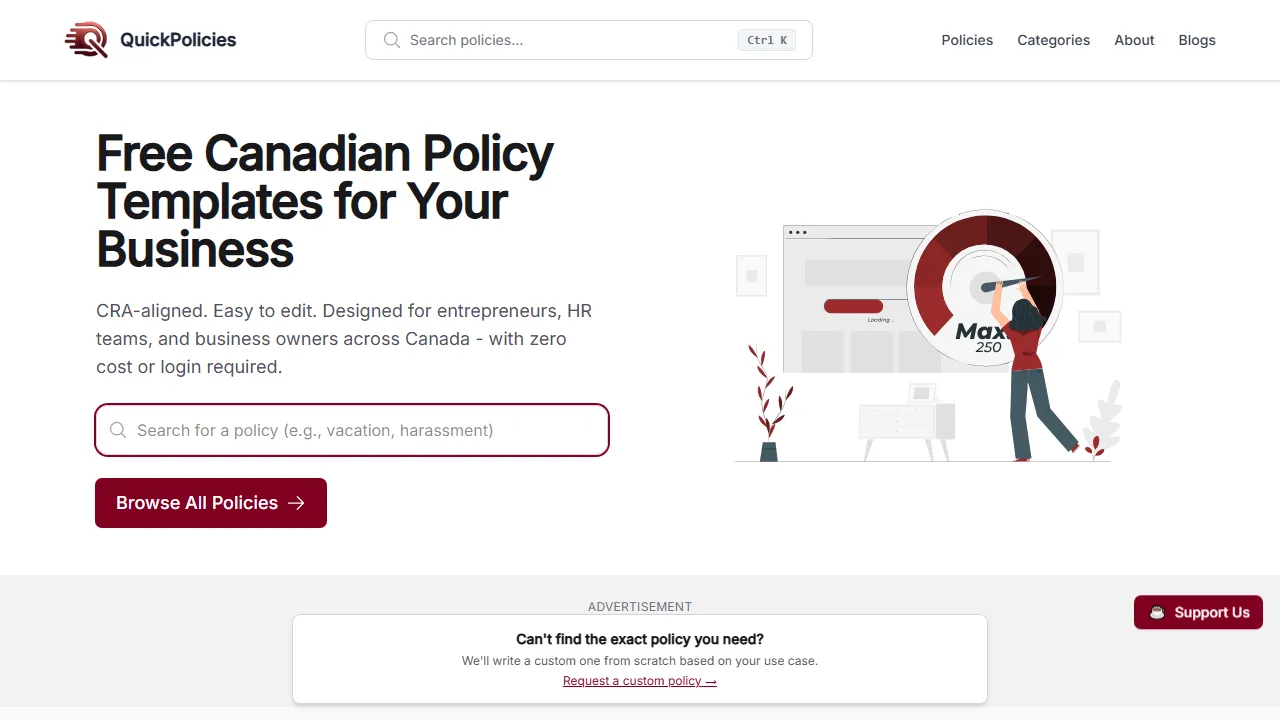Click the custom policy advertisement card
This screenshot has width=1280, height=720.
tap(640, 659)
